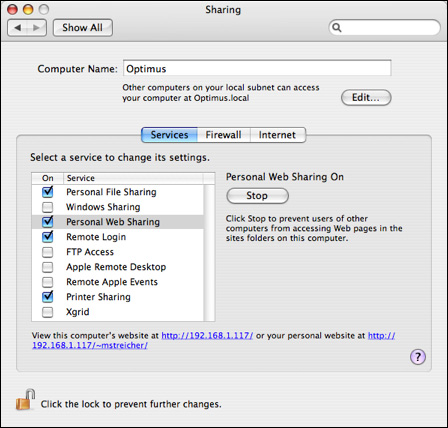Open help with the question mark button
448x428 pixels.
click(418, 357)
